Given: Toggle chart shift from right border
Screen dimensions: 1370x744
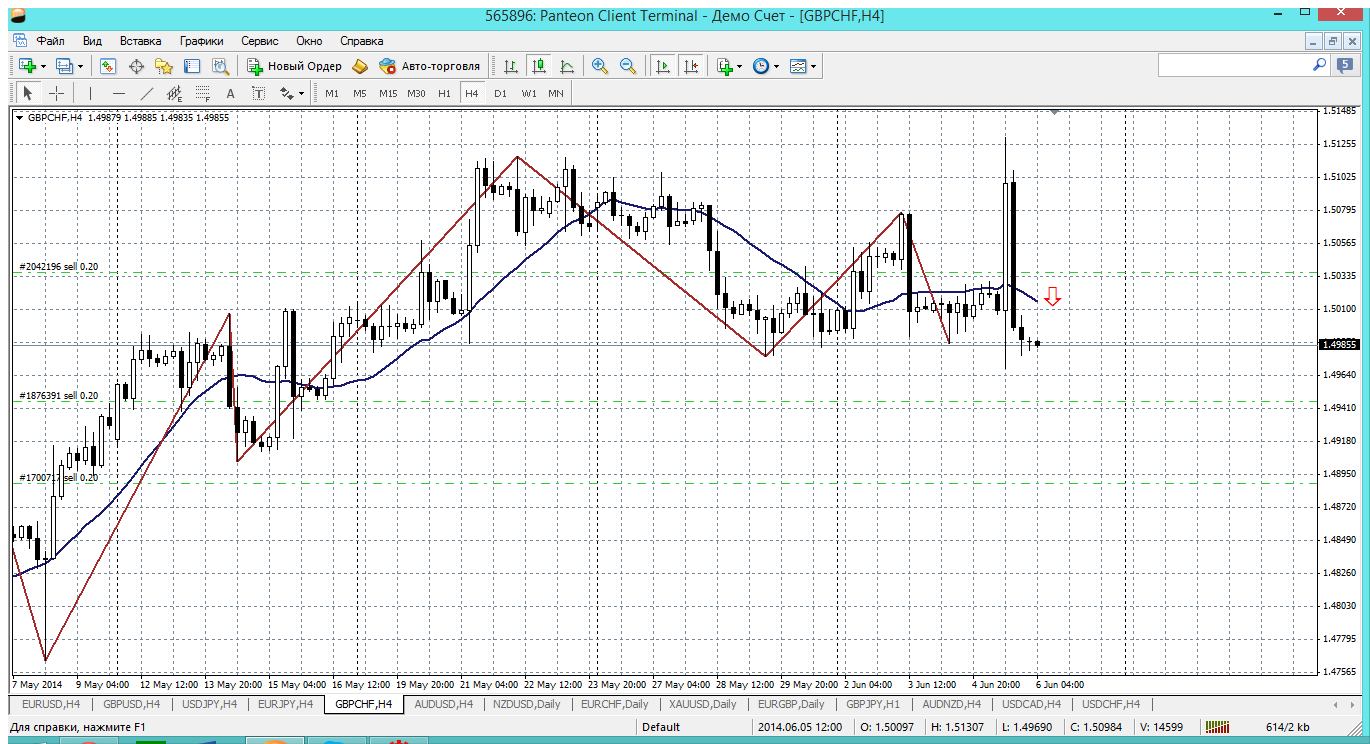Looking at the screenshot, I should (x=691, y=66).
